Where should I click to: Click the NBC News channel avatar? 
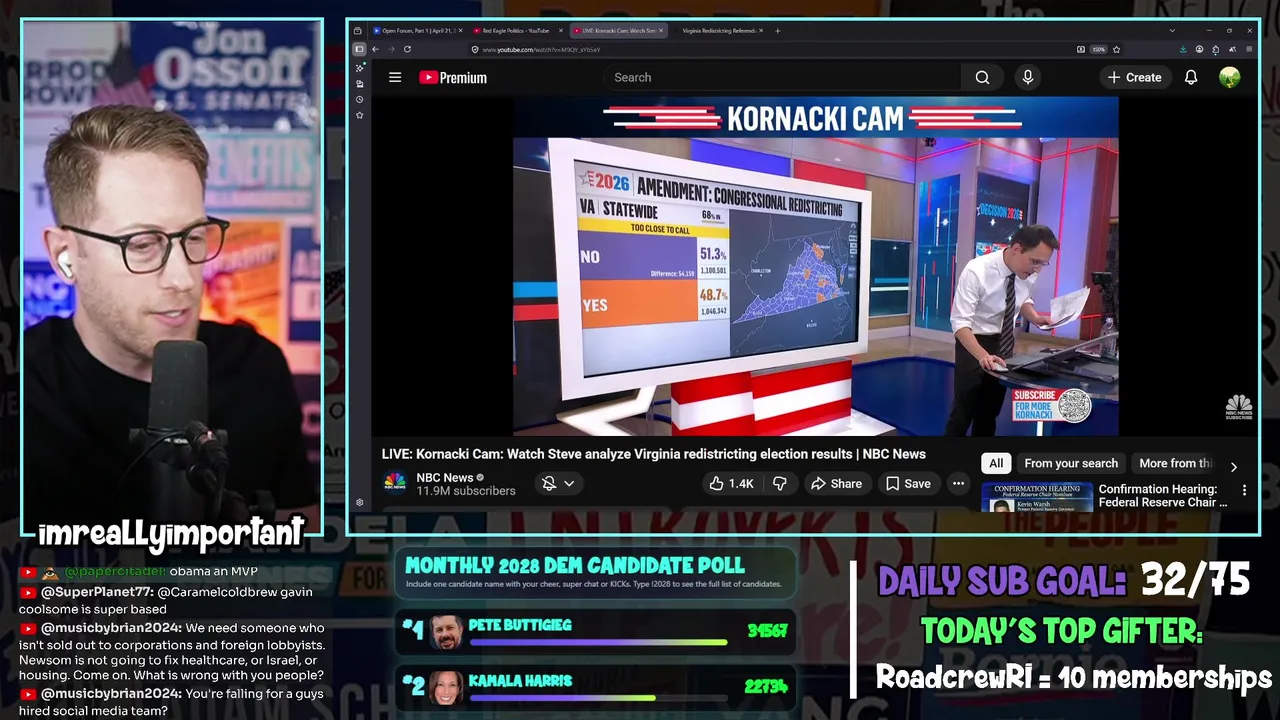(395, 483)
